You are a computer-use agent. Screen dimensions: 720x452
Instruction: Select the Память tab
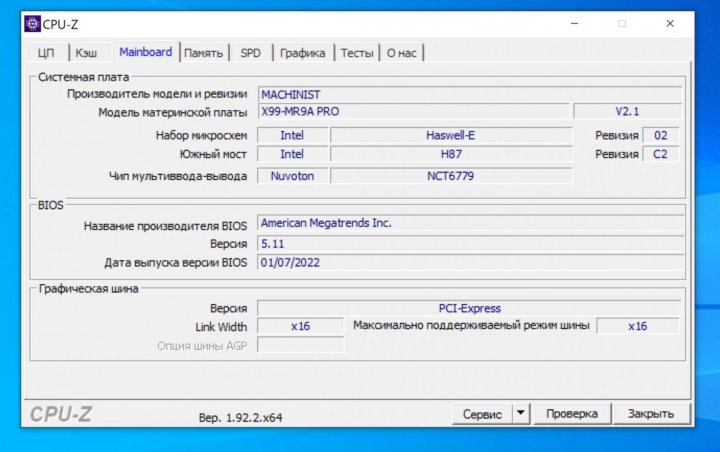pos(203,53)
